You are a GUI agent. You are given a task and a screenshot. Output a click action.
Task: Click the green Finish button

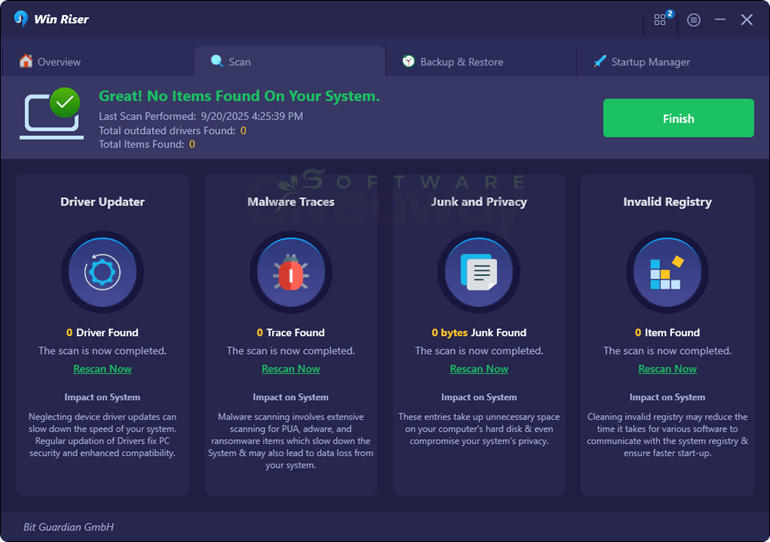(x=678, y=118)
